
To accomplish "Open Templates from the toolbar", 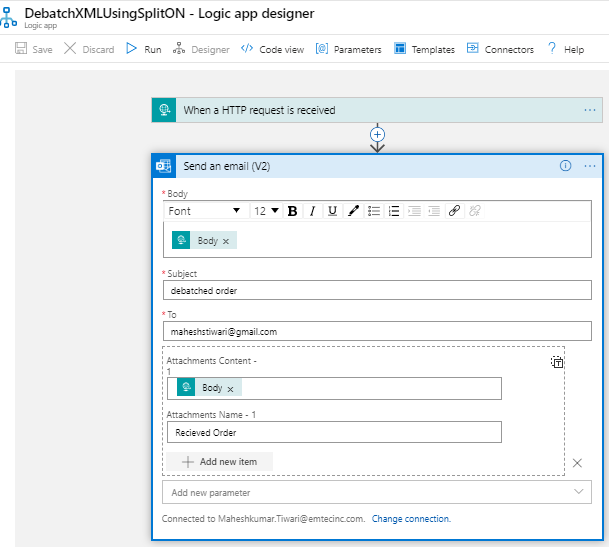I will 424,49.
